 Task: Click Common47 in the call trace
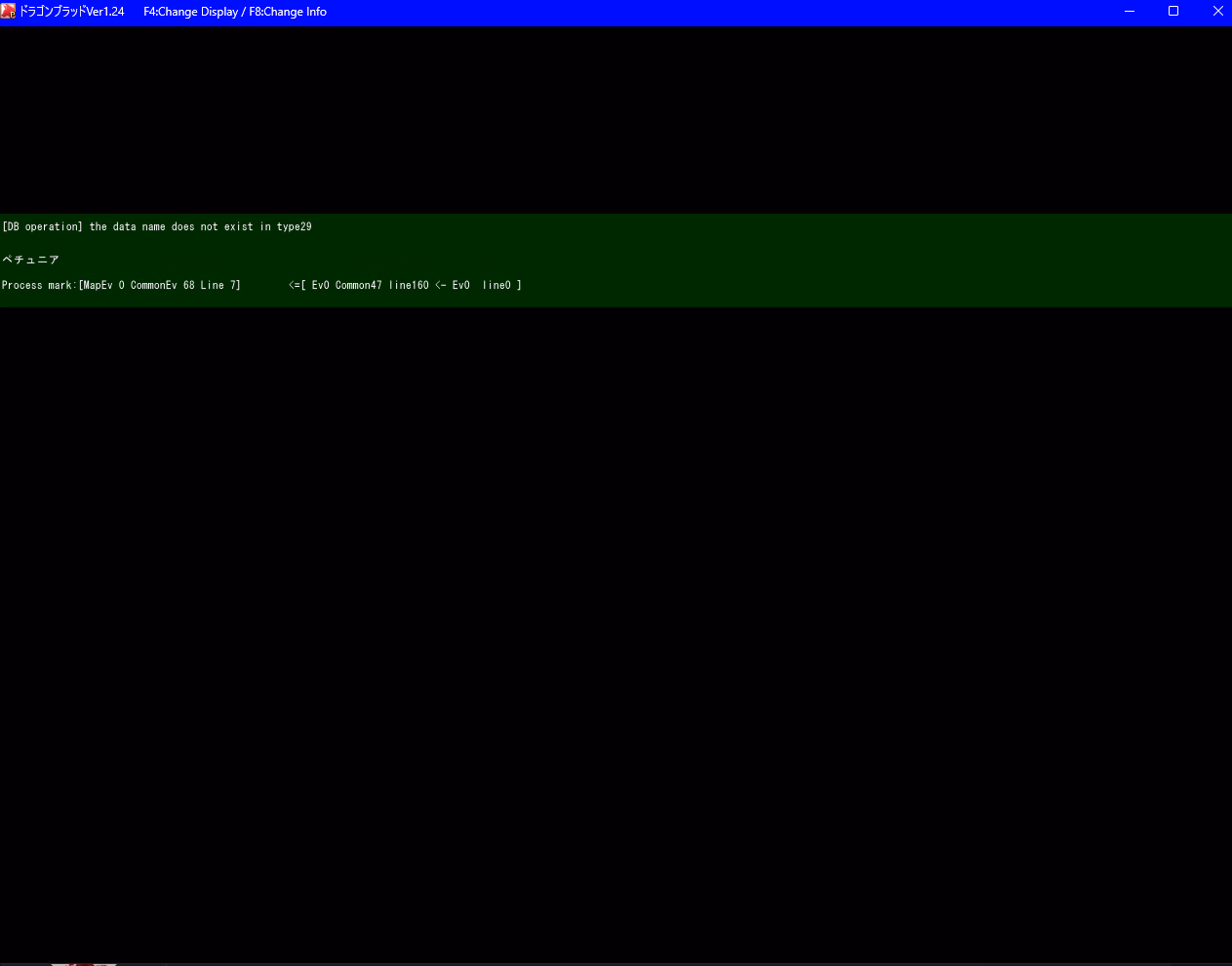[358, 285]
